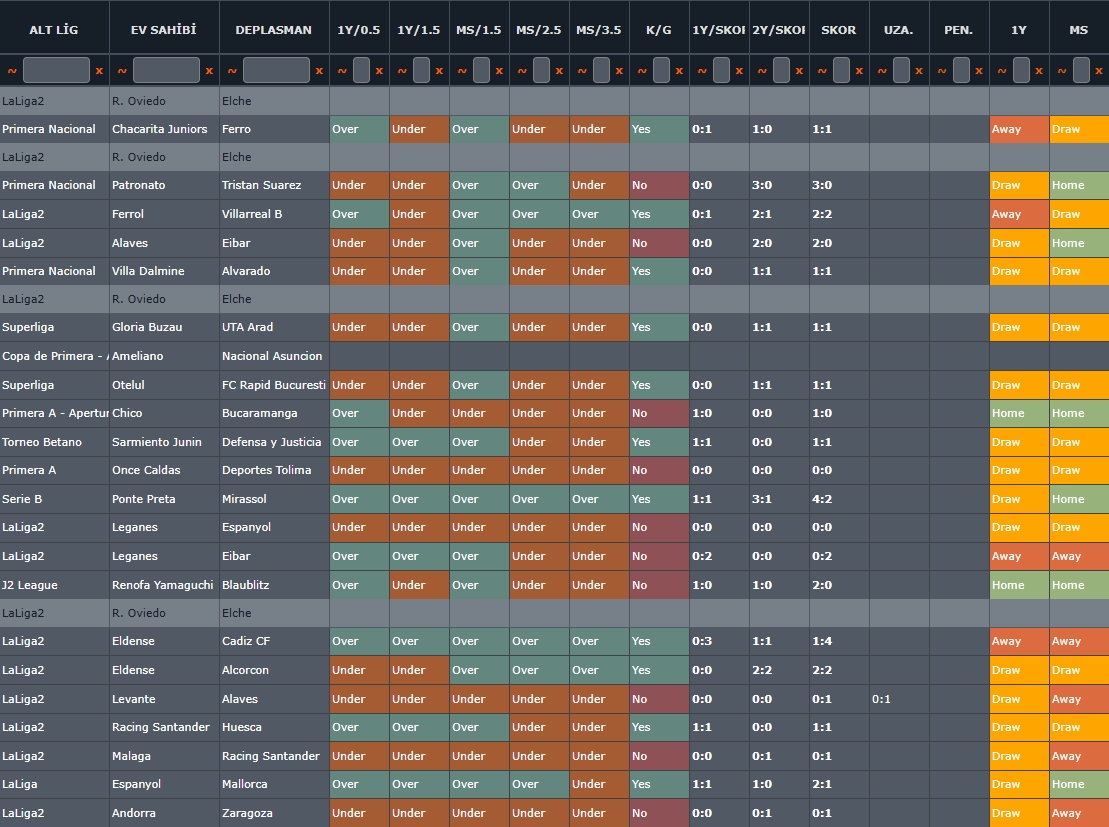Click the Nacional Asuncion cell
Screen dimensions: 1109x827
tap(274, 356)
